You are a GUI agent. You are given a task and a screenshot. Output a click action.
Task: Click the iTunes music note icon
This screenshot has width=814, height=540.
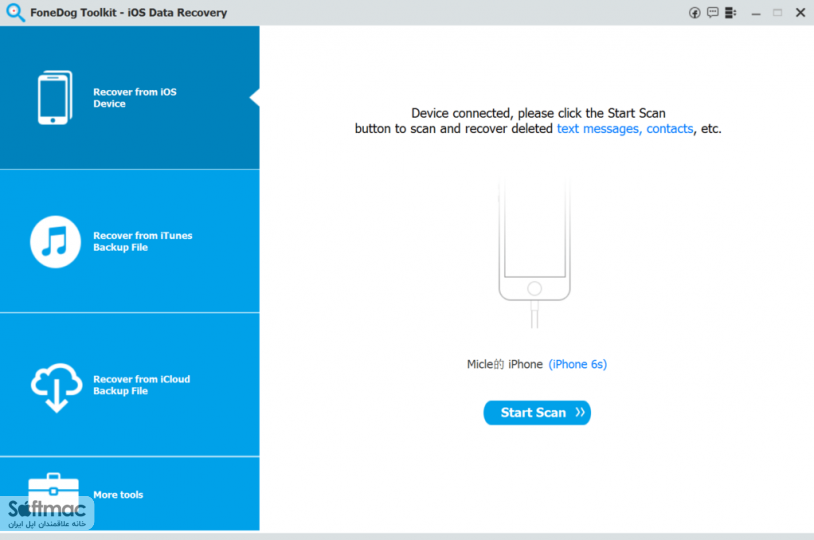(x=55, y=241)
